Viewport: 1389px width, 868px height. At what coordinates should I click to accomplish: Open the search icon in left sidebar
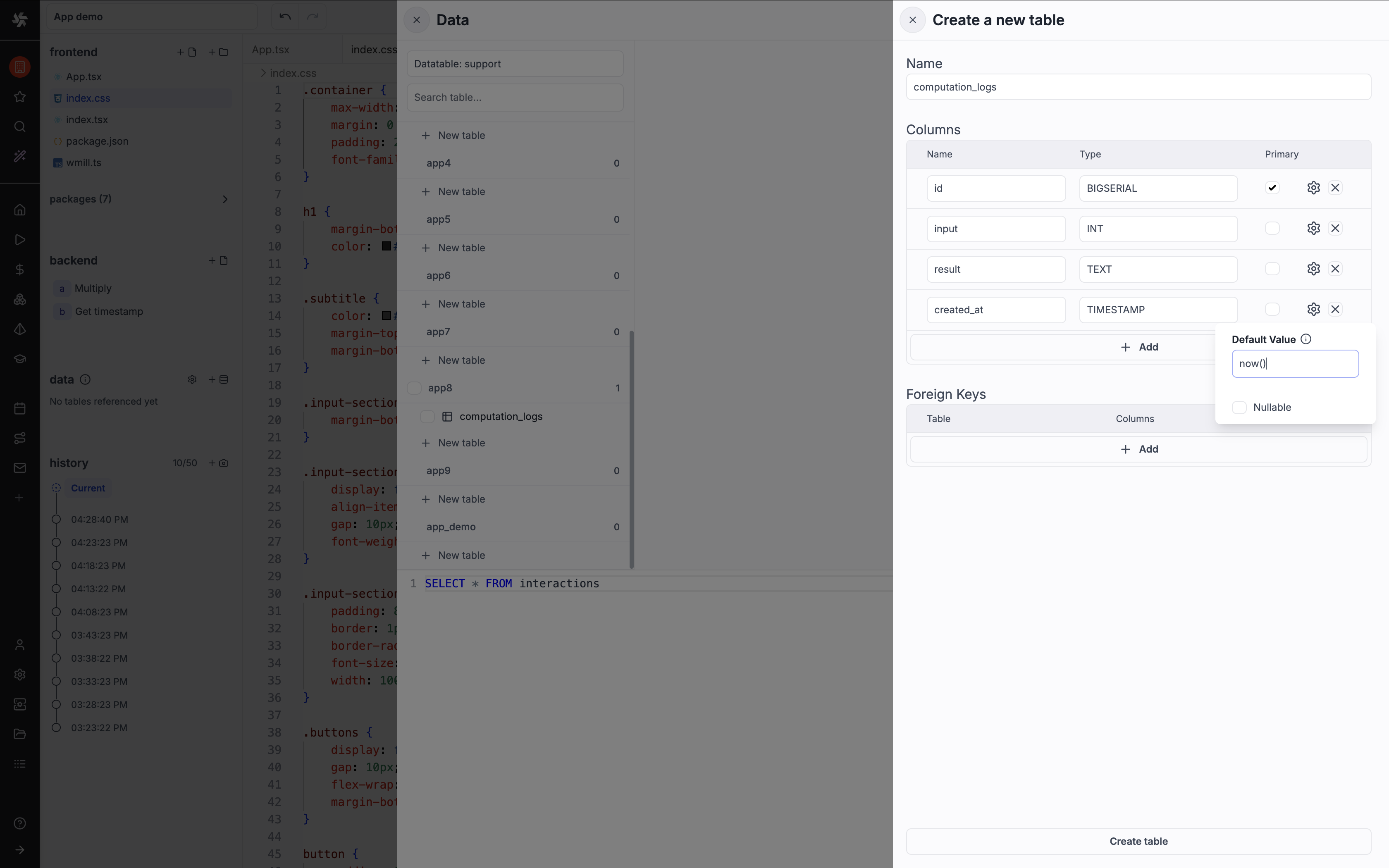coord(19,126)
